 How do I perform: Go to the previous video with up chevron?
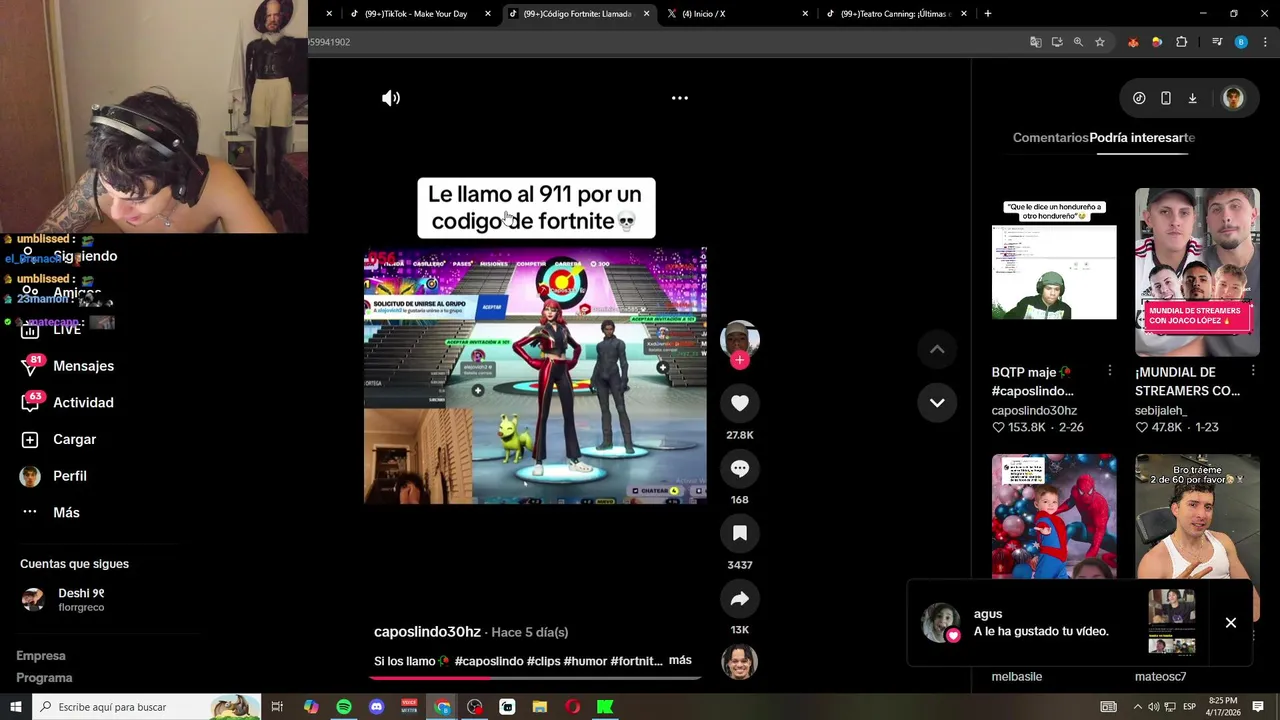coord(937,349)
